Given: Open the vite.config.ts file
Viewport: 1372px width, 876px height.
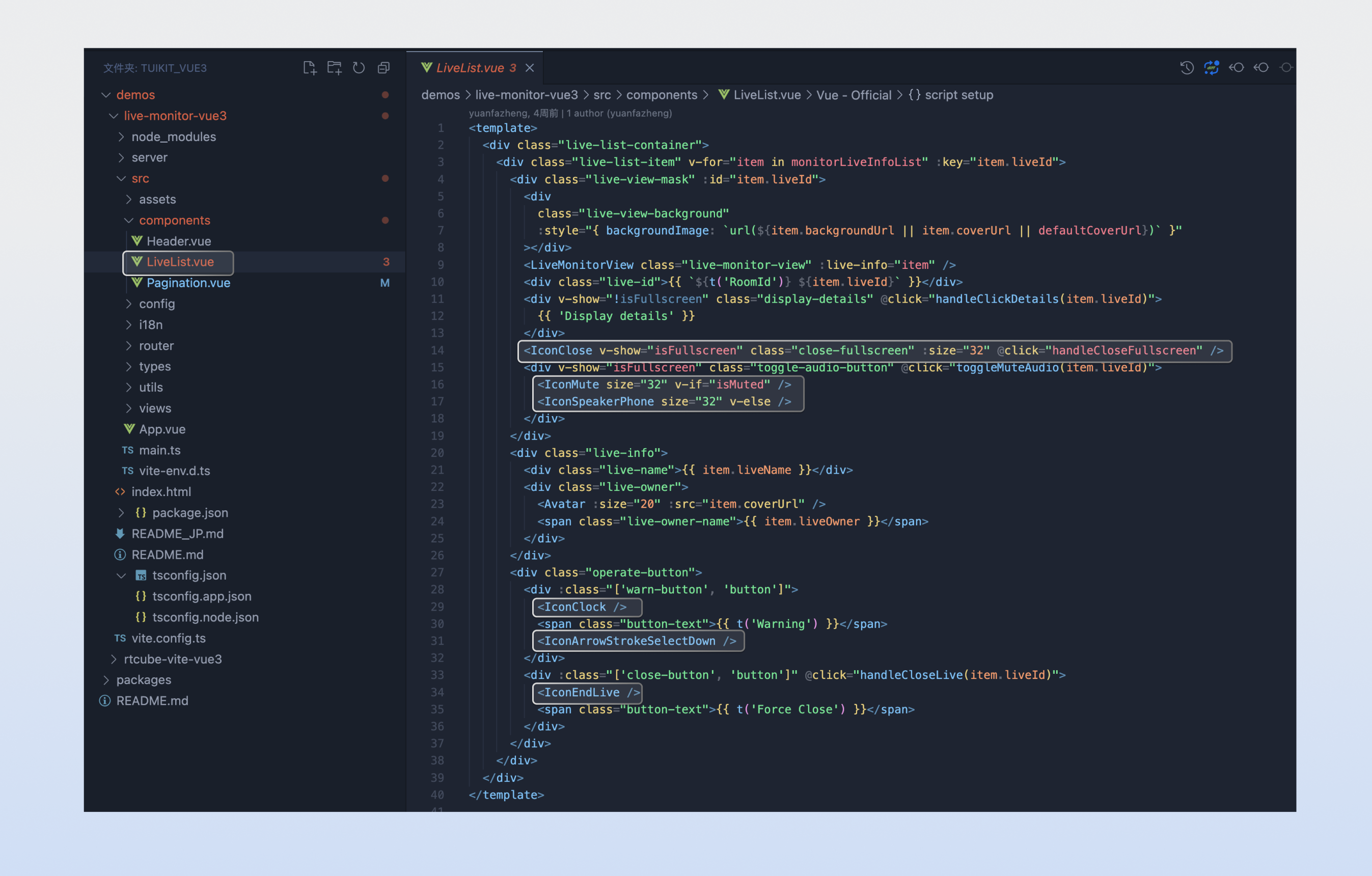Looking at the screenshot, I should tap(168, 638).
